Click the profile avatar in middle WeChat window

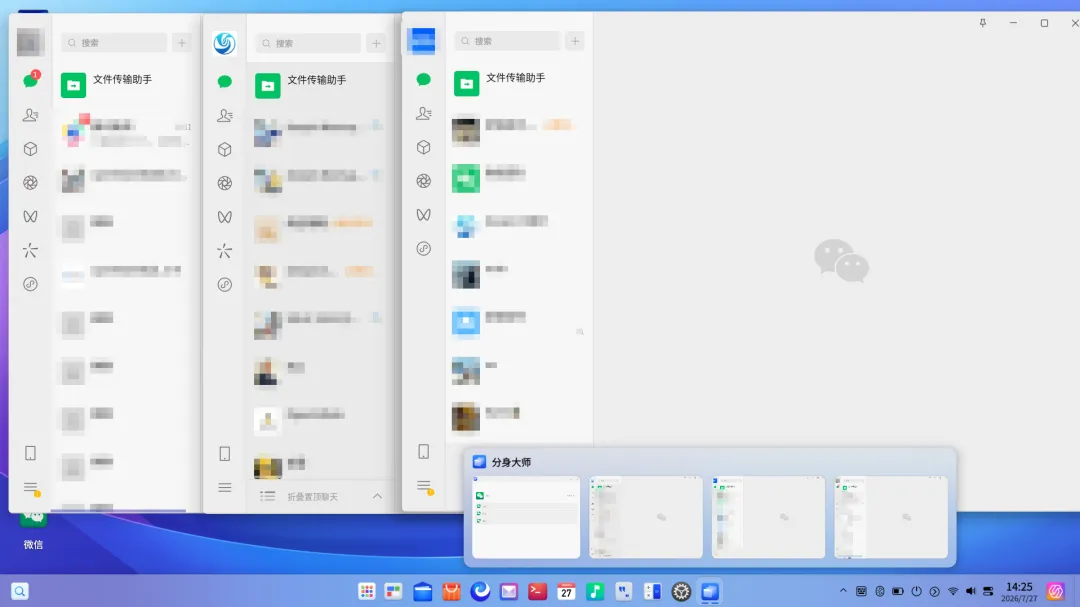click(225, 43)
